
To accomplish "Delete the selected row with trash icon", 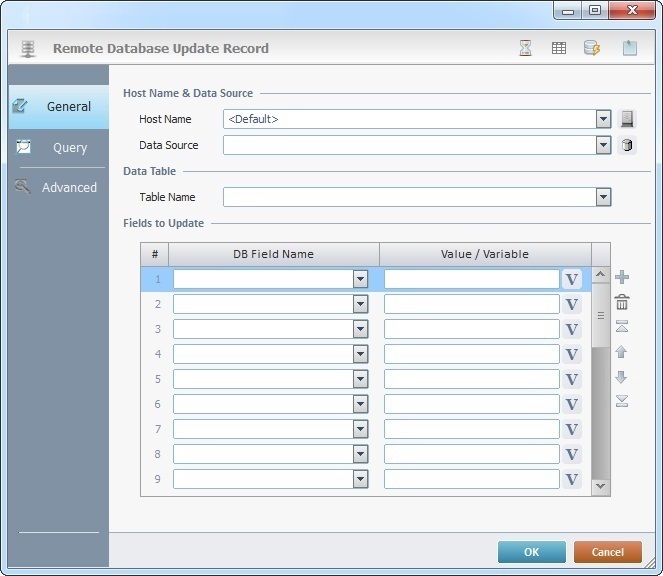I will pyautogui.click(x=622, y=302).
